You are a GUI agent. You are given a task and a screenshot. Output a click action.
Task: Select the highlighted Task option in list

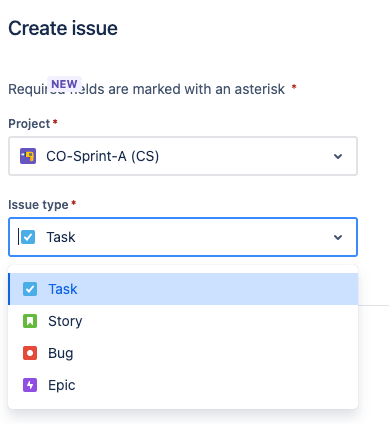click(x=183, y=289)
